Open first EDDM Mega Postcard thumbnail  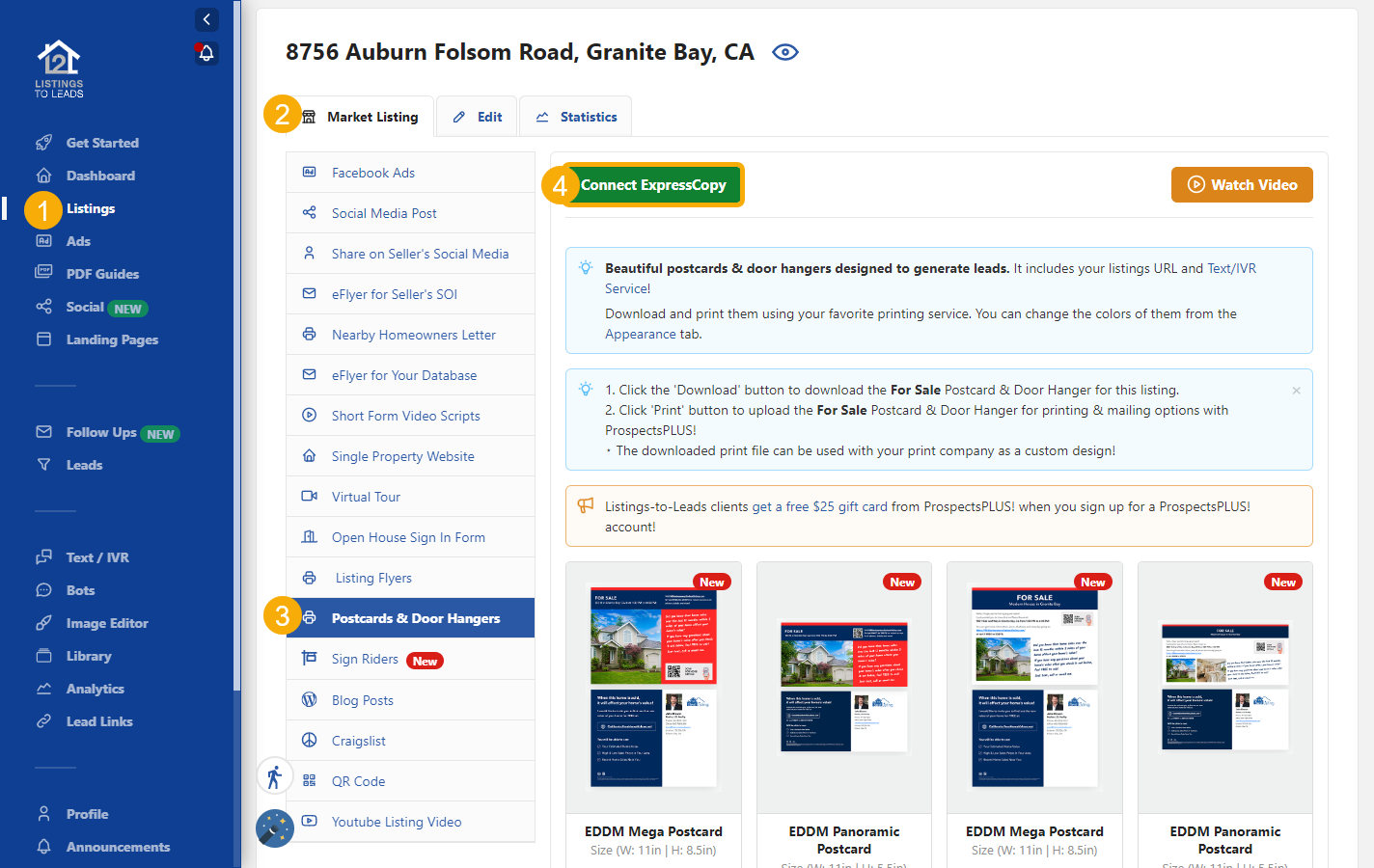(x=653, y=688)
